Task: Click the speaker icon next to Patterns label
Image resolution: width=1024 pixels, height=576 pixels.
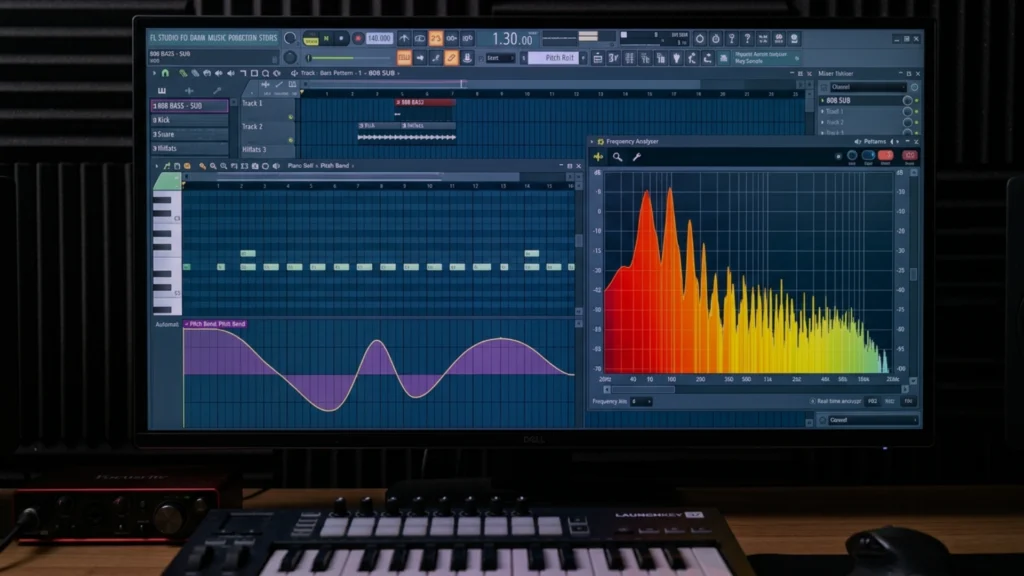Action: pyautogui.click(x=857, y=142)
